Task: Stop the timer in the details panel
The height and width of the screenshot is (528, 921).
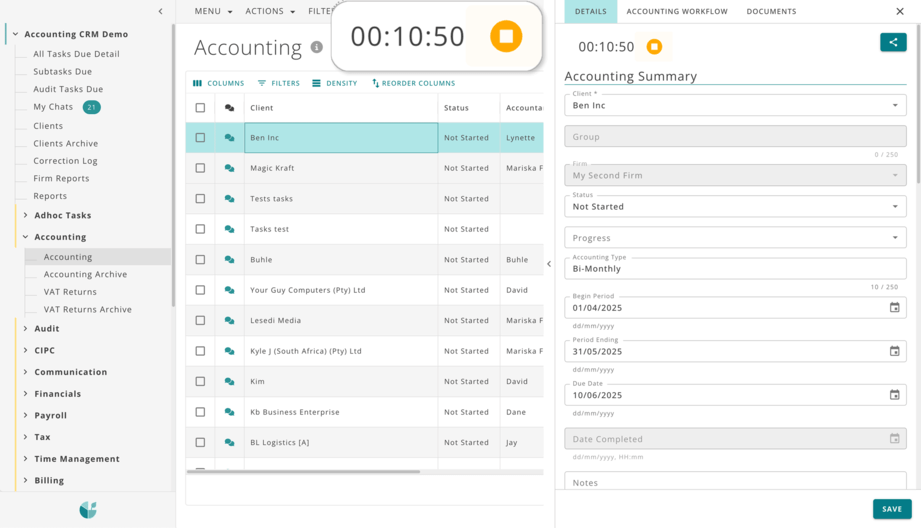Action: [x=654, y=47]
